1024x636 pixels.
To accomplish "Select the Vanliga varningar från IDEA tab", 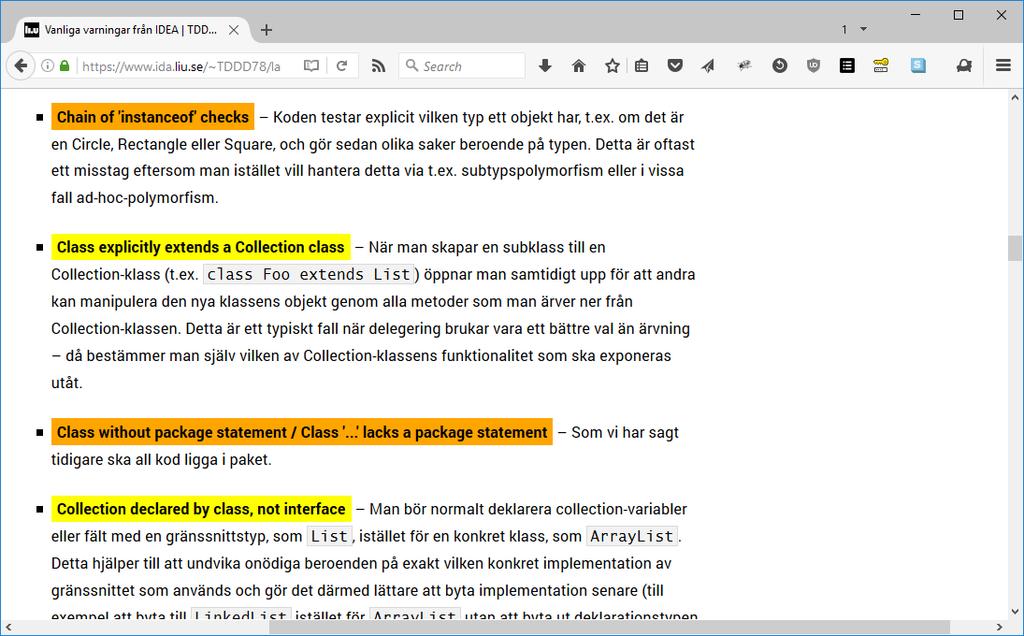I will [131, 30].
